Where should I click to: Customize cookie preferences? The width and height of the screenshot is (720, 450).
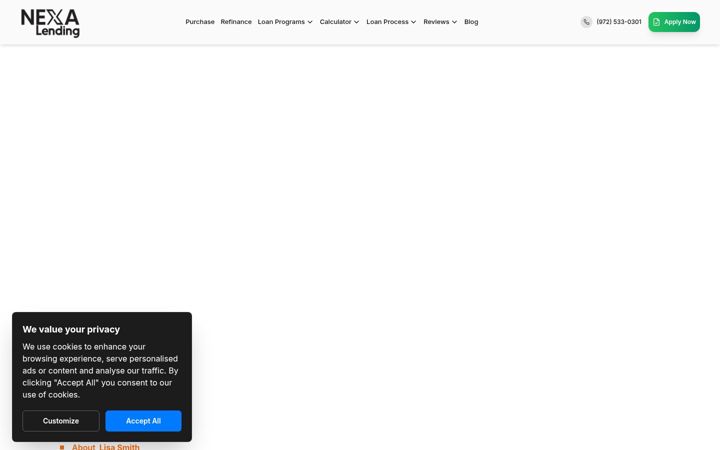(x=61, y=421)
